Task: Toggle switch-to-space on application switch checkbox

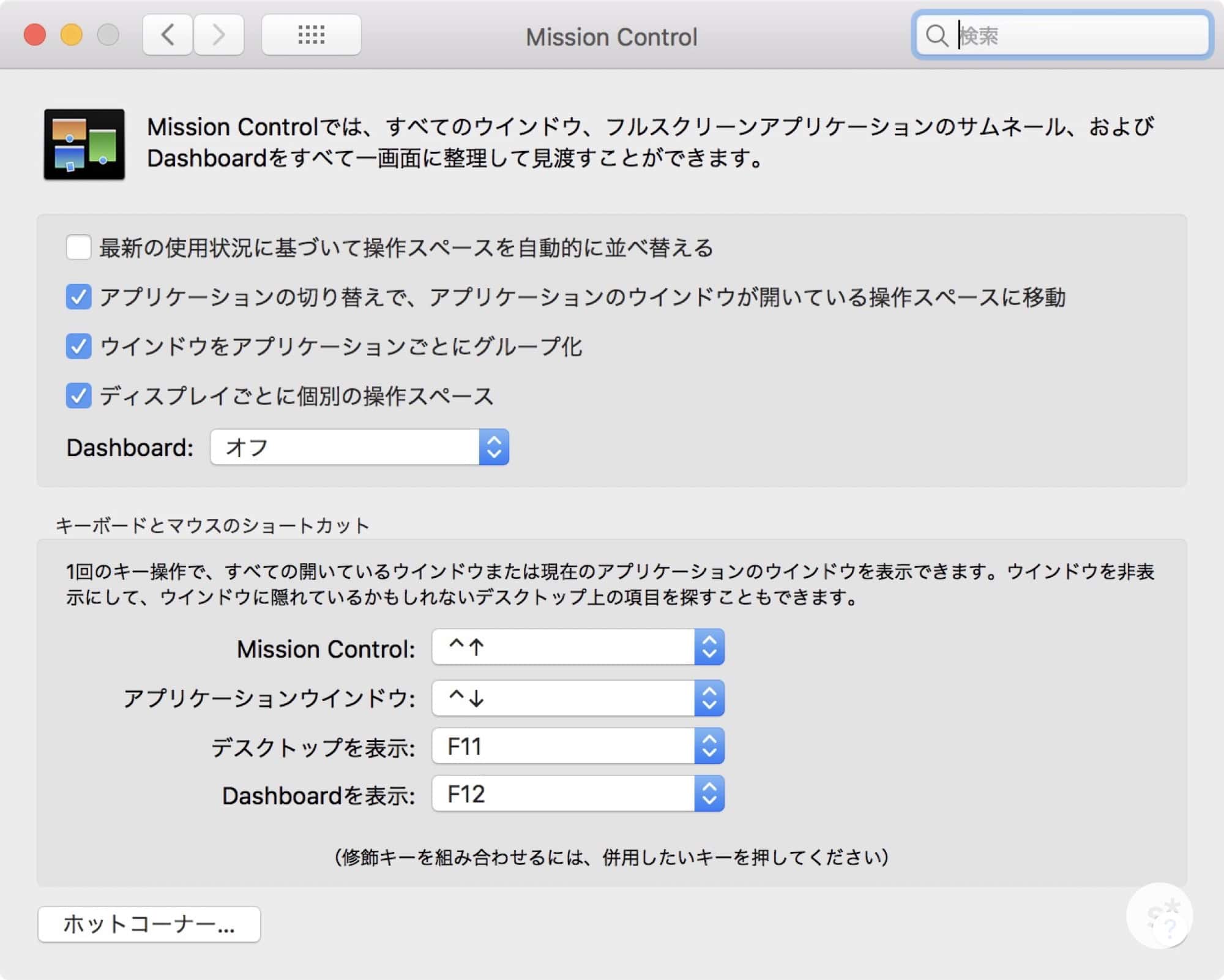Action: click(x=79, y=297)
